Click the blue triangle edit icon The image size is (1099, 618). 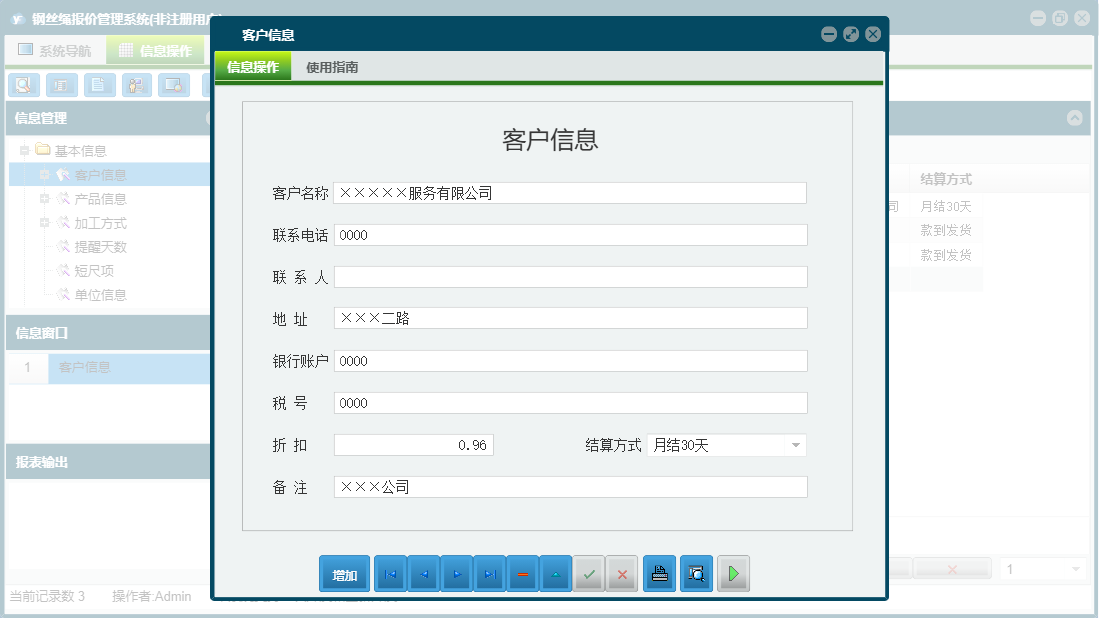(x=556, y=573)
